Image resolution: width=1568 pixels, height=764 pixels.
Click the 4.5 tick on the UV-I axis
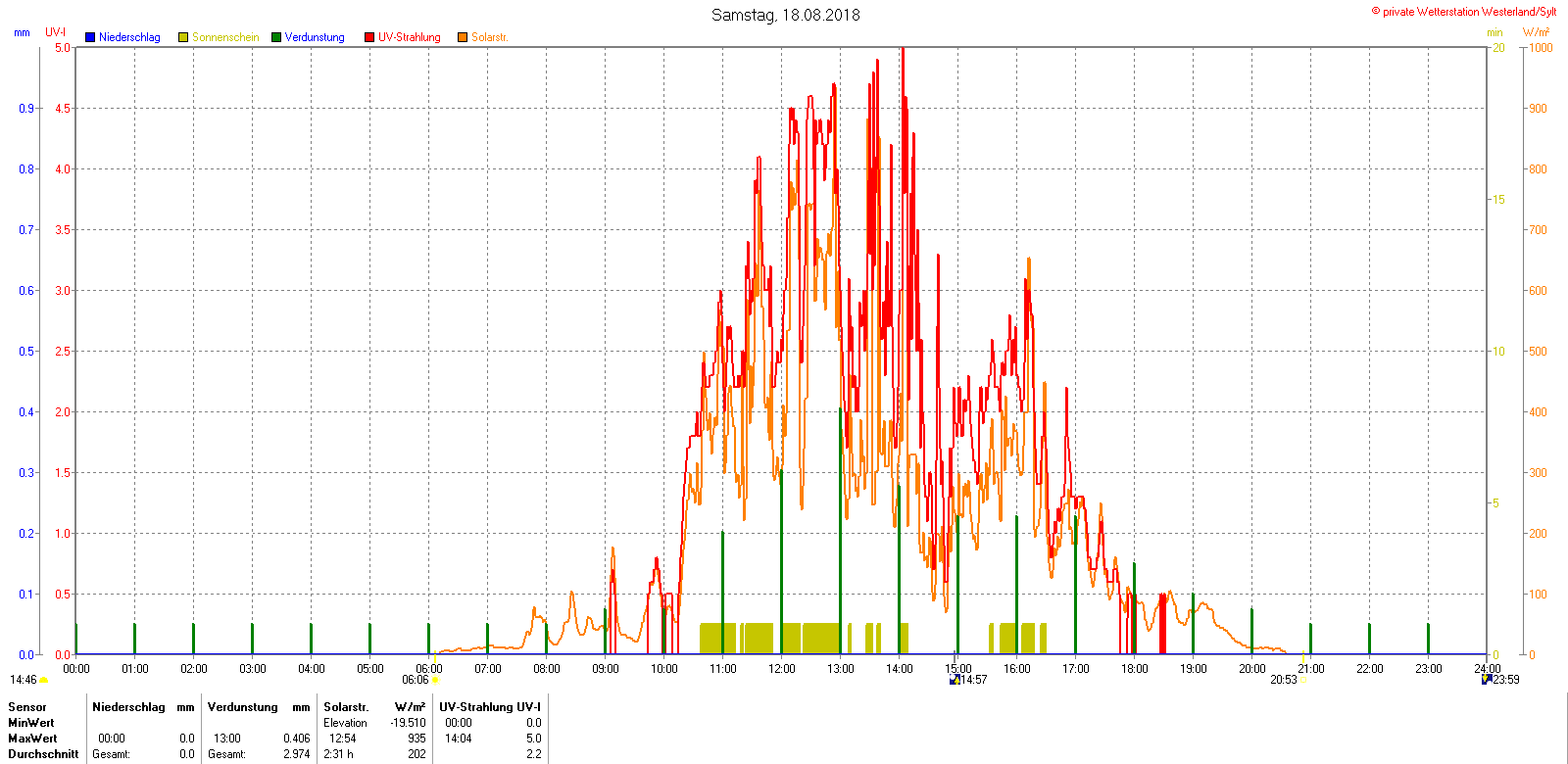pyautogui.click(x=63, y=109)
